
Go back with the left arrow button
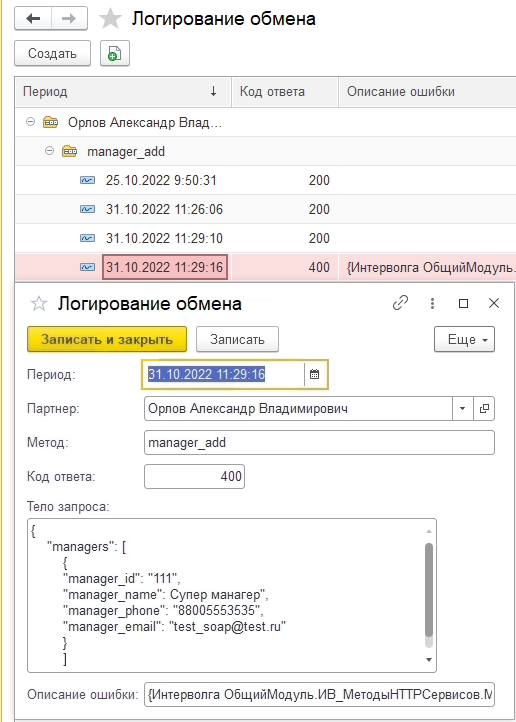33,19
